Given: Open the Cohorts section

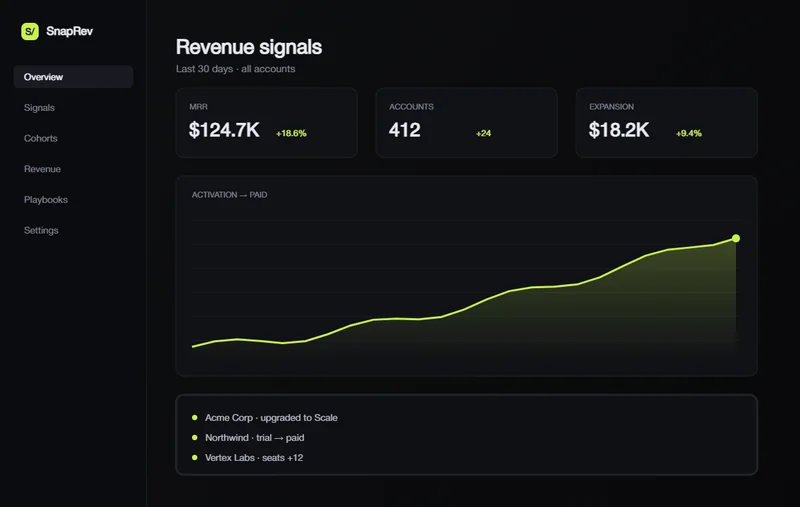Looking at the screenshot, I should (41, 138).
